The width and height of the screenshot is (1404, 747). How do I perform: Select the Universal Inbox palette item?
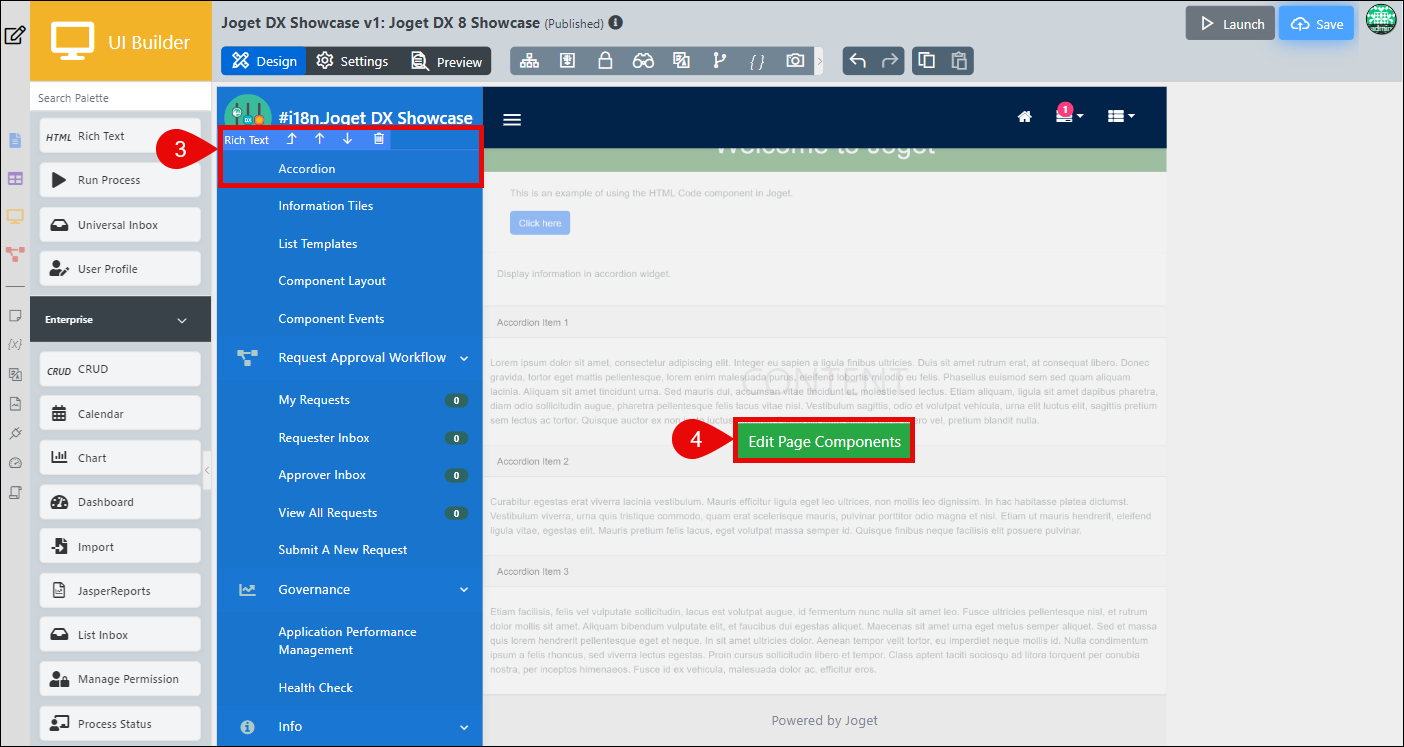120,225
